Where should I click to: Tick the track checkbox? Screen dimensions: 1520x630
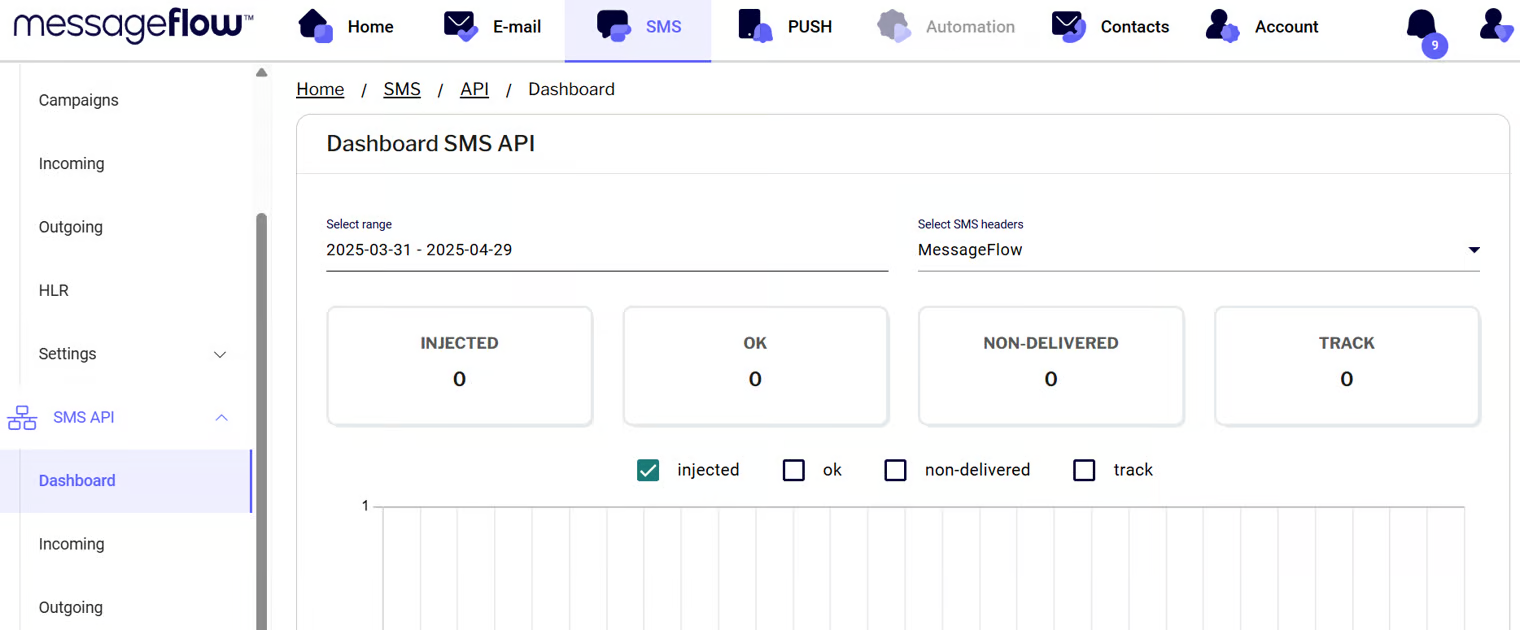pyautogui.click(x=1084, y=470)
